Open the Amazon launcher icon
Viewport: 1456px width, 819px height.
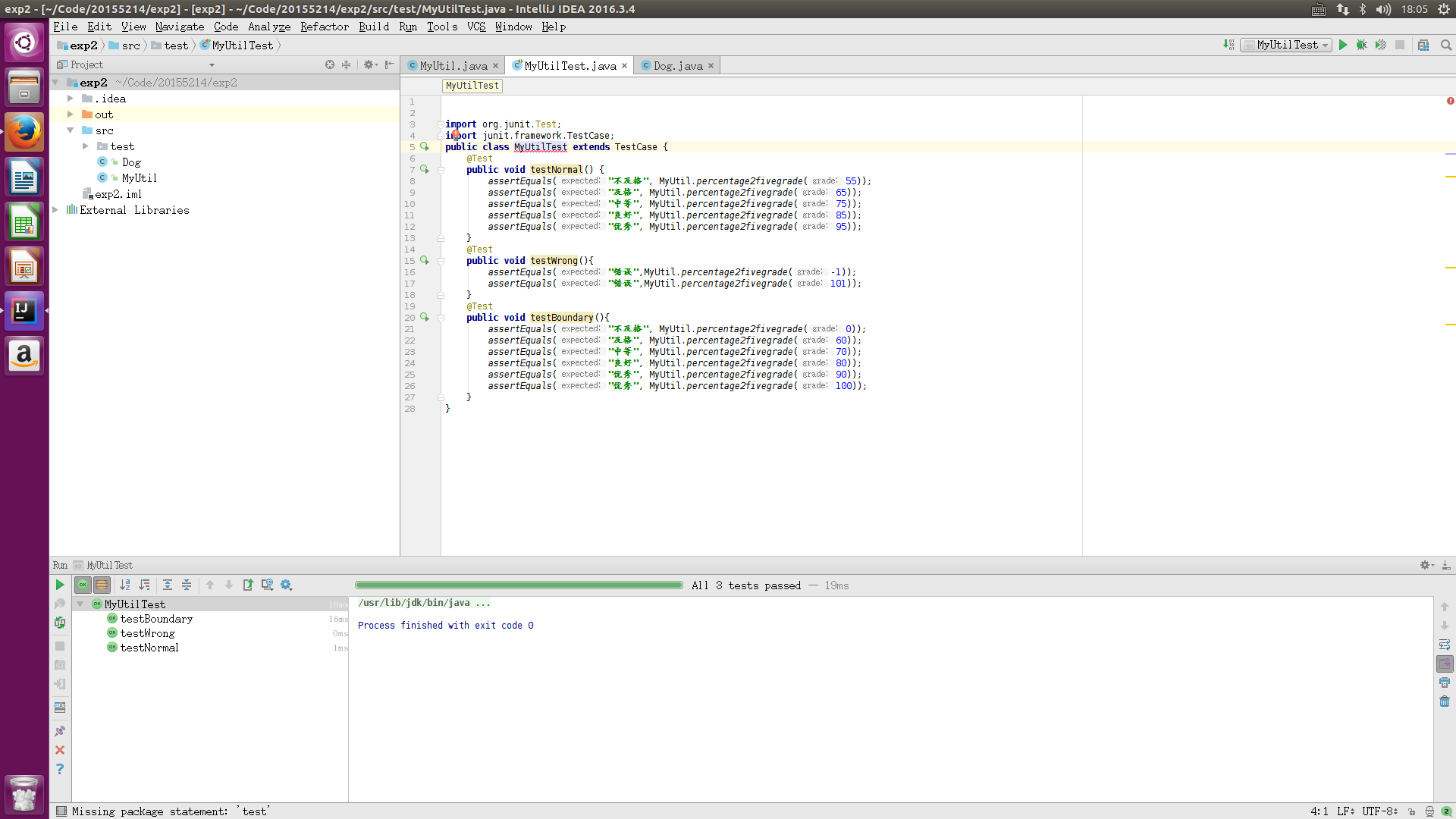click(x=24, y=356)
